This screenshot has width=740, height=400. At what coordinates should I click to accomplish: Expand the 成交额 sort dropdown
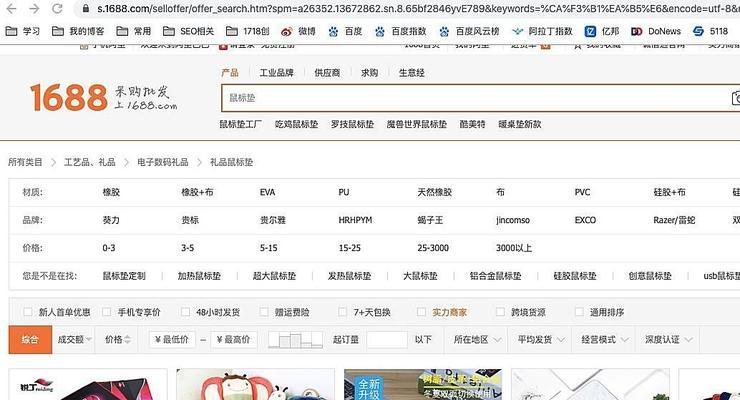(74, 340)
